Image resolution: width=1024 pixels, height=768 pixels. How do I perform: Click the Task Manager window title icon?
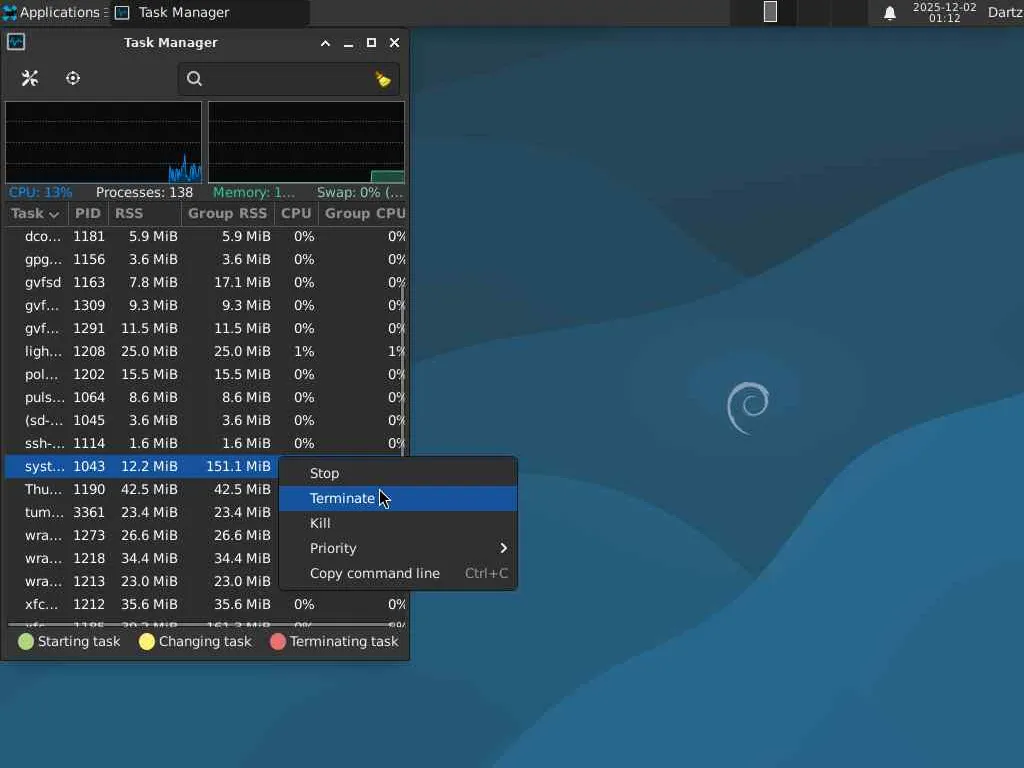(16, 42)
